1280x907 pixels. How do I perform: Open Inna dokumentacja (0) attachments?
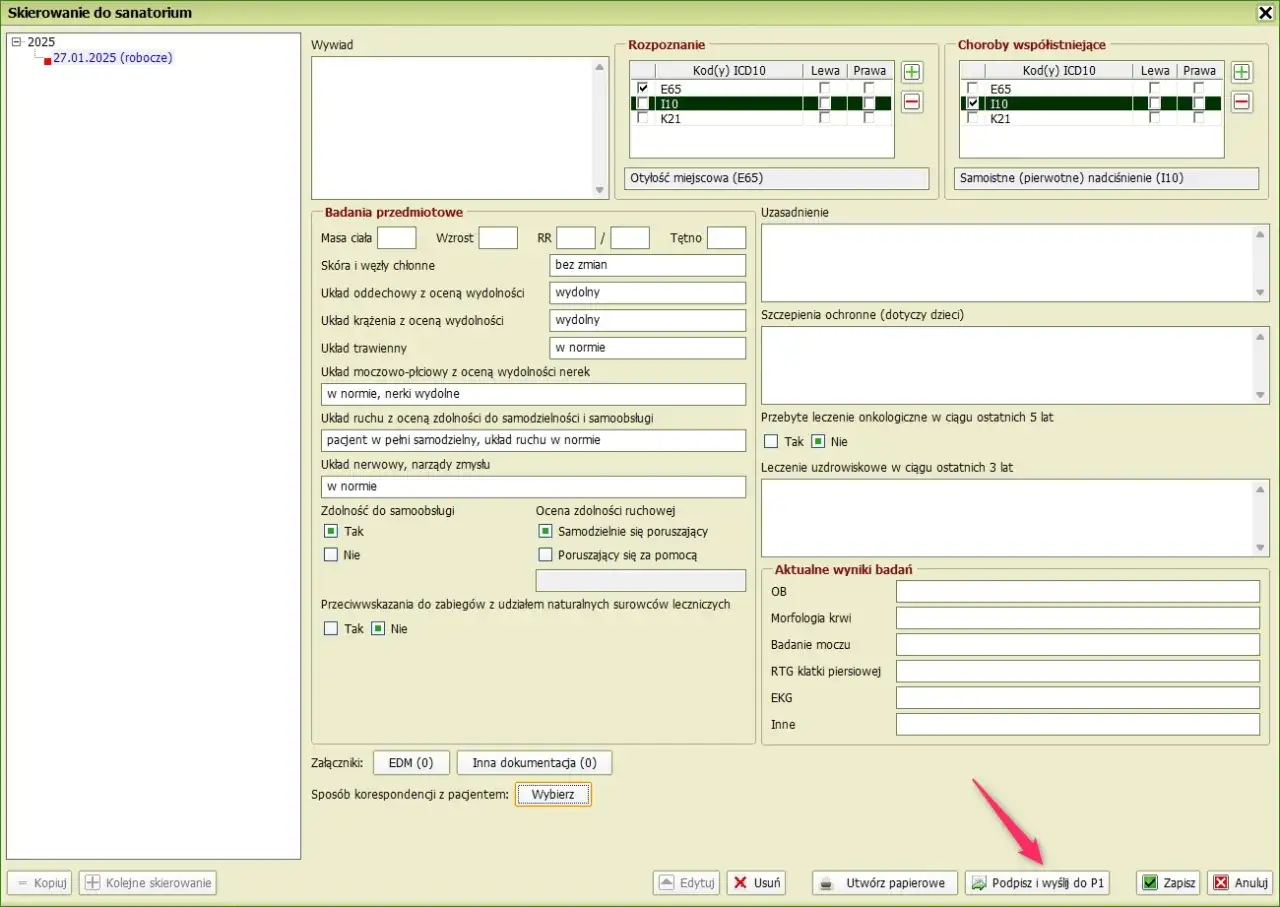coord(534,763)
